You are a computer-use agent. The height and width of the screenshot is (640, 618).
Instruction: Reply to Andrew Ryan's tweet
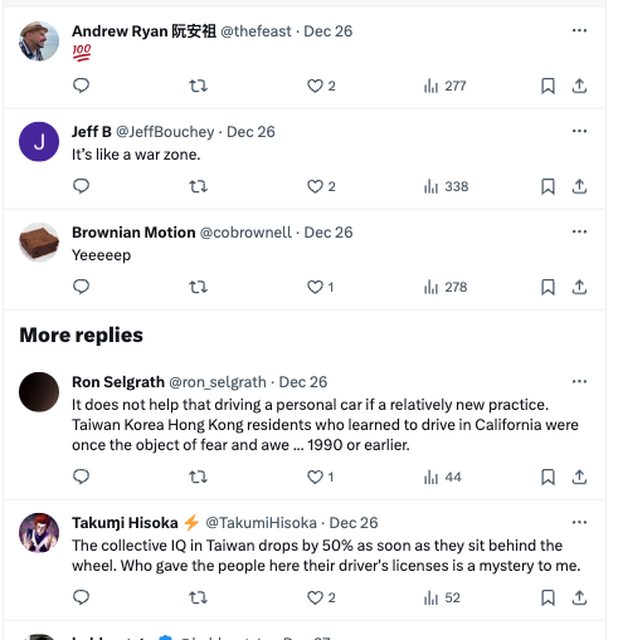point(82,86)
